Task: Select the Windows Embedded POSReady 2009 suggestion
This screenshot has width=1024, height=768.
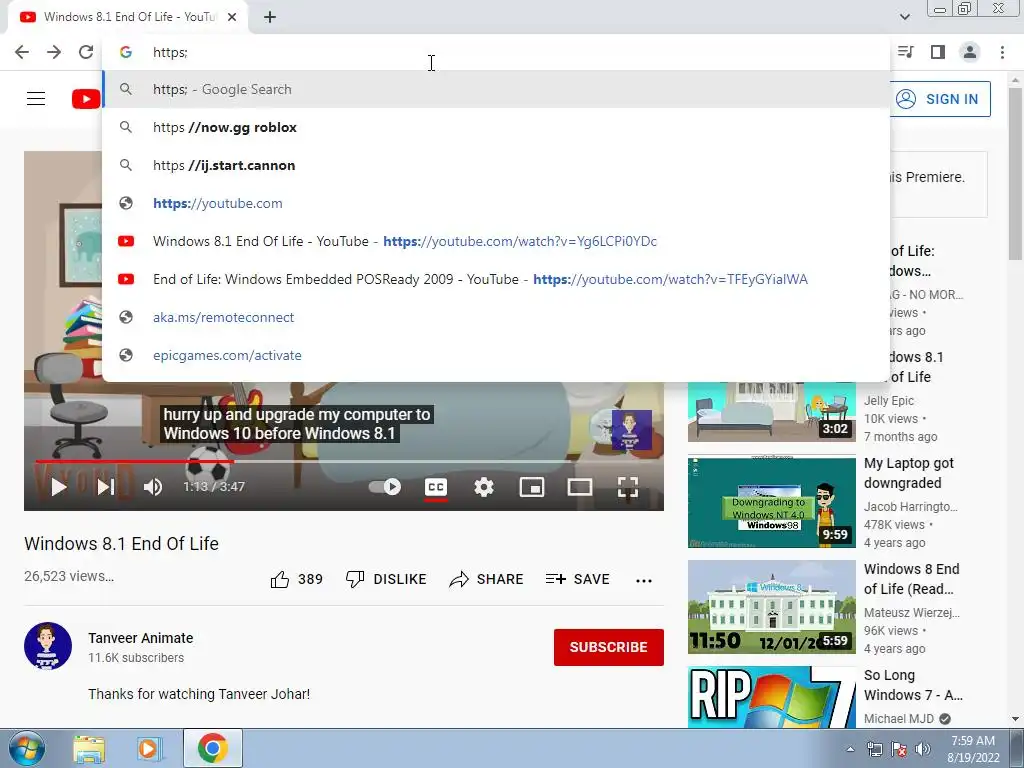Action: [496, 279]
